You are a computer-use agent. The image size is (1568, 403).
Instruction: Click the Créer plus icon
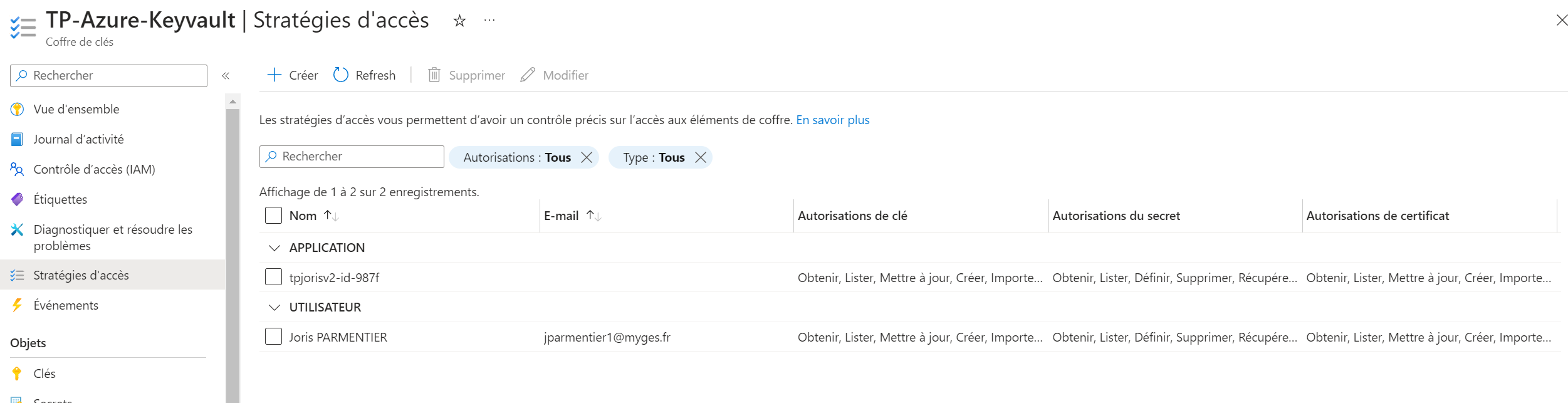(274, 75)
